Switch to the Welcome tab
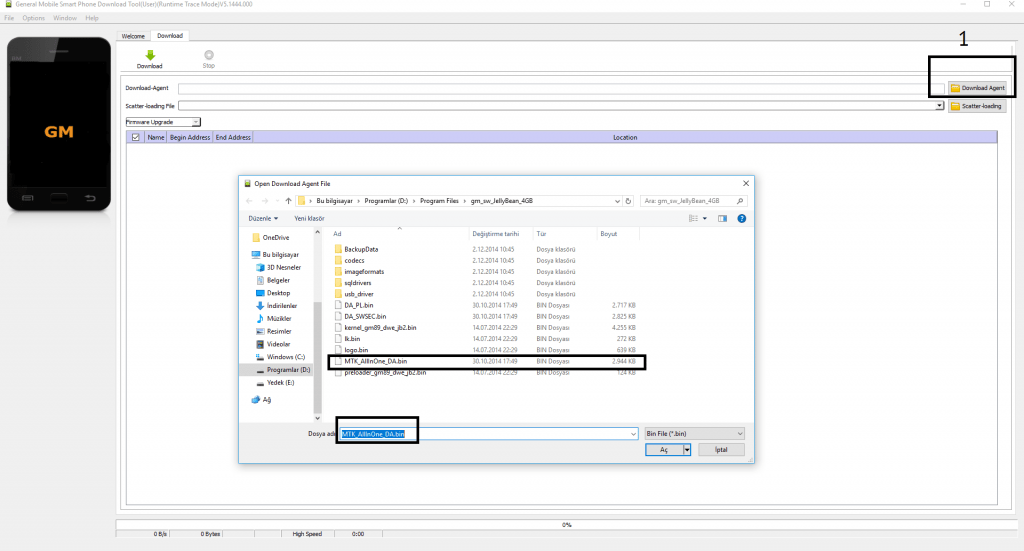This screenshot has height=551, width=1024. tap(133, 36)
